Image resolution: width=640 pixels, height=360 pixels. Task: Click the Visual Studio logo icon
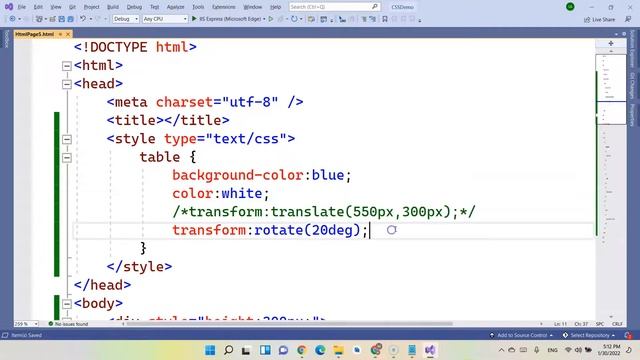click(9, 7)
